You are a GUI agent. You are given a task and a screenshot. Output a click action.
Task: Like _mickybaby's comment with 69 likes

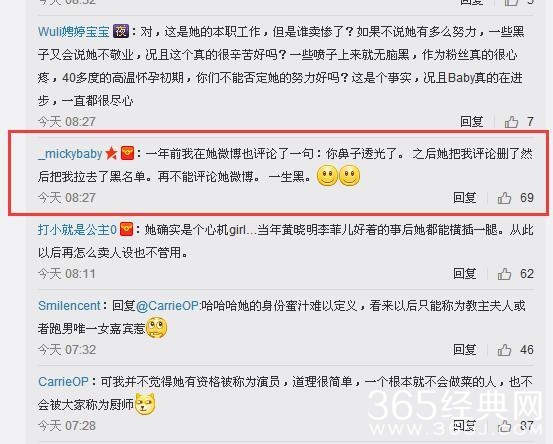[505, 198]
